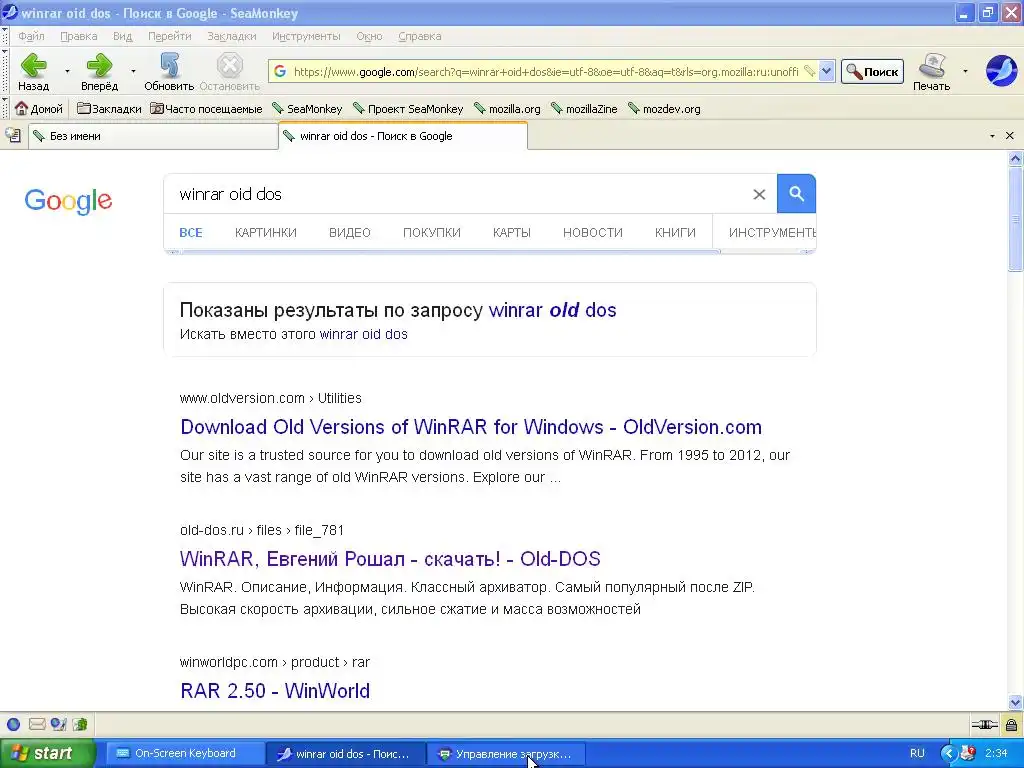This screenshot has height=768, width=1024.
Task: Select the ВСЕ results filter
Action: (191, 232)
